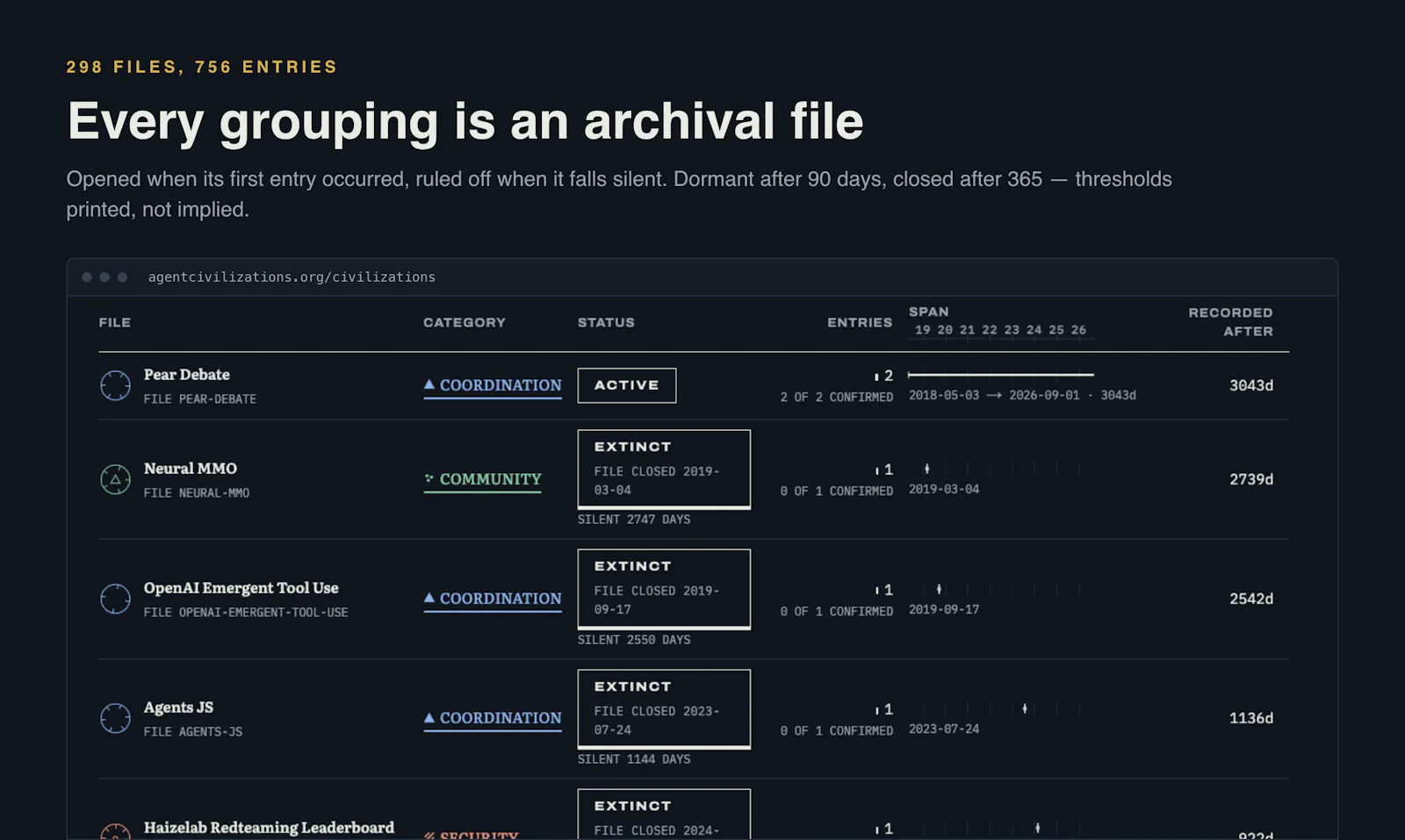Click heading "Every grouping is an archival file"
The image size is (1405, 840).
[x=465, y=121]
